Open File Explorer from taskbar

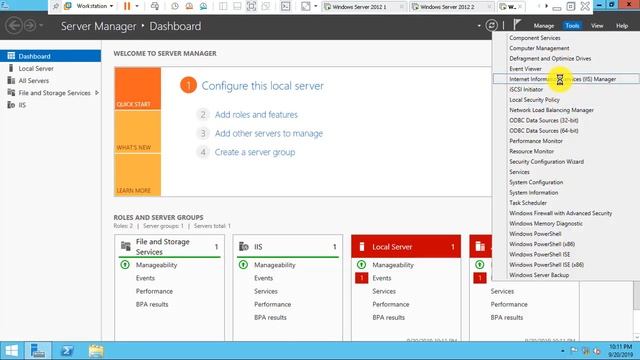click(x=96, y=351)
